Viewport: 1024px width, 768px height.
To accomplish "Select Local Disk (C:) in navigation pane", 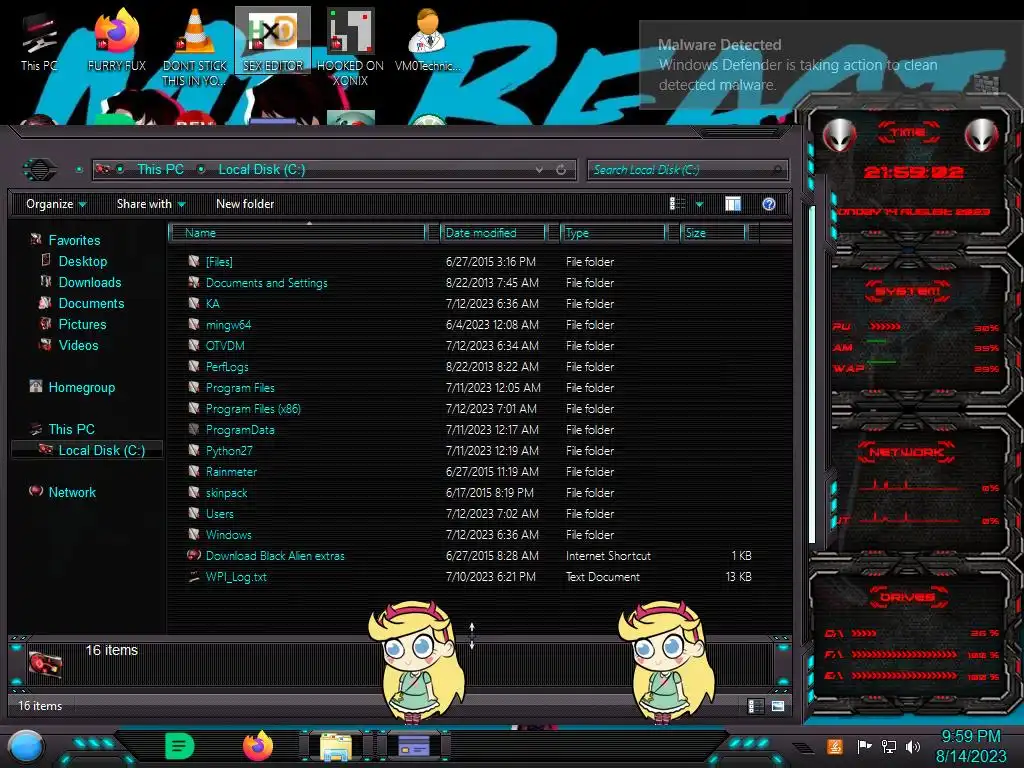I will pos(87,451).
